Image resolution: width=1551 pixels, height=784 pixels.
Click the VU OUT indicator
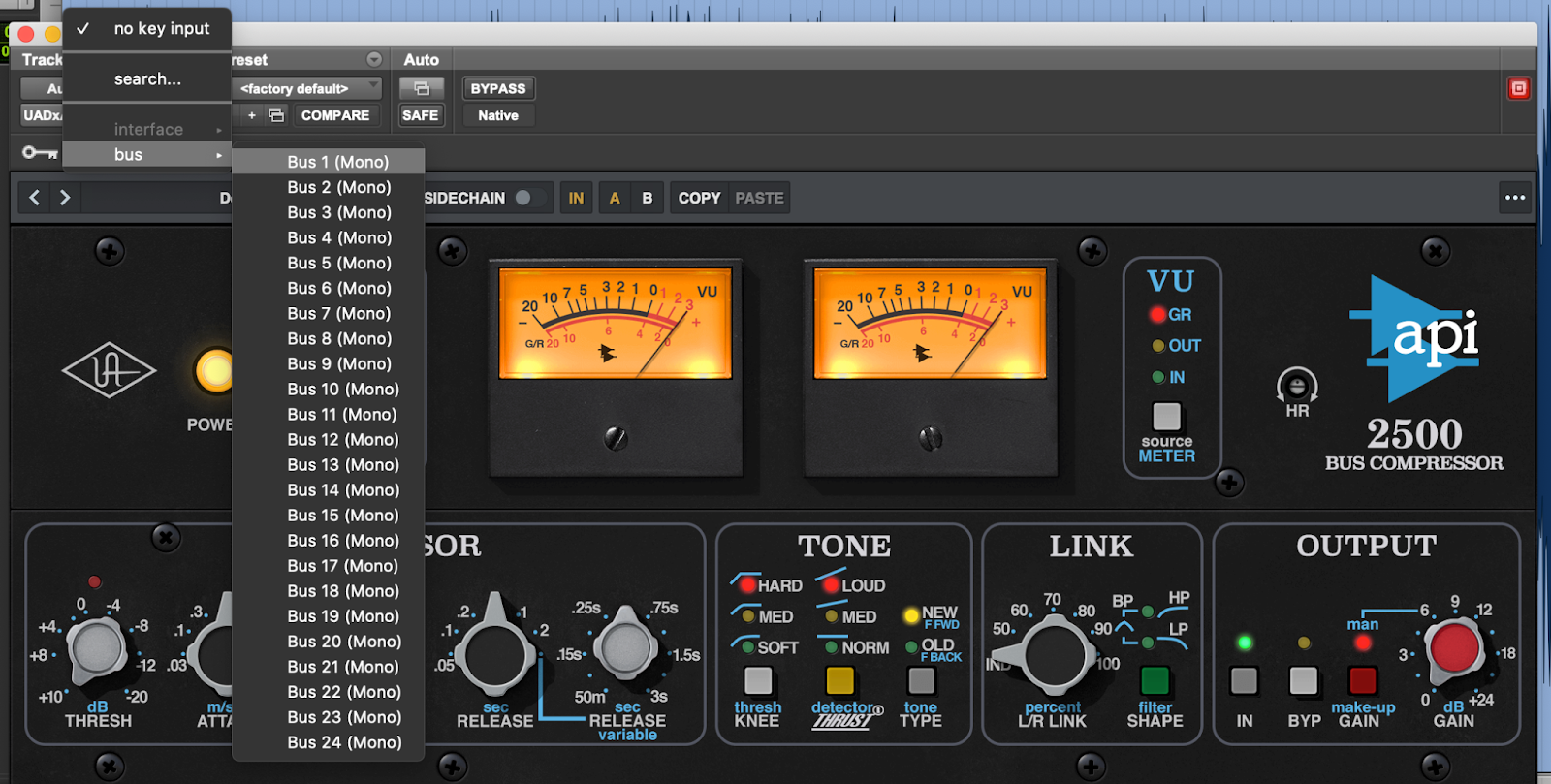(1157, 346)
